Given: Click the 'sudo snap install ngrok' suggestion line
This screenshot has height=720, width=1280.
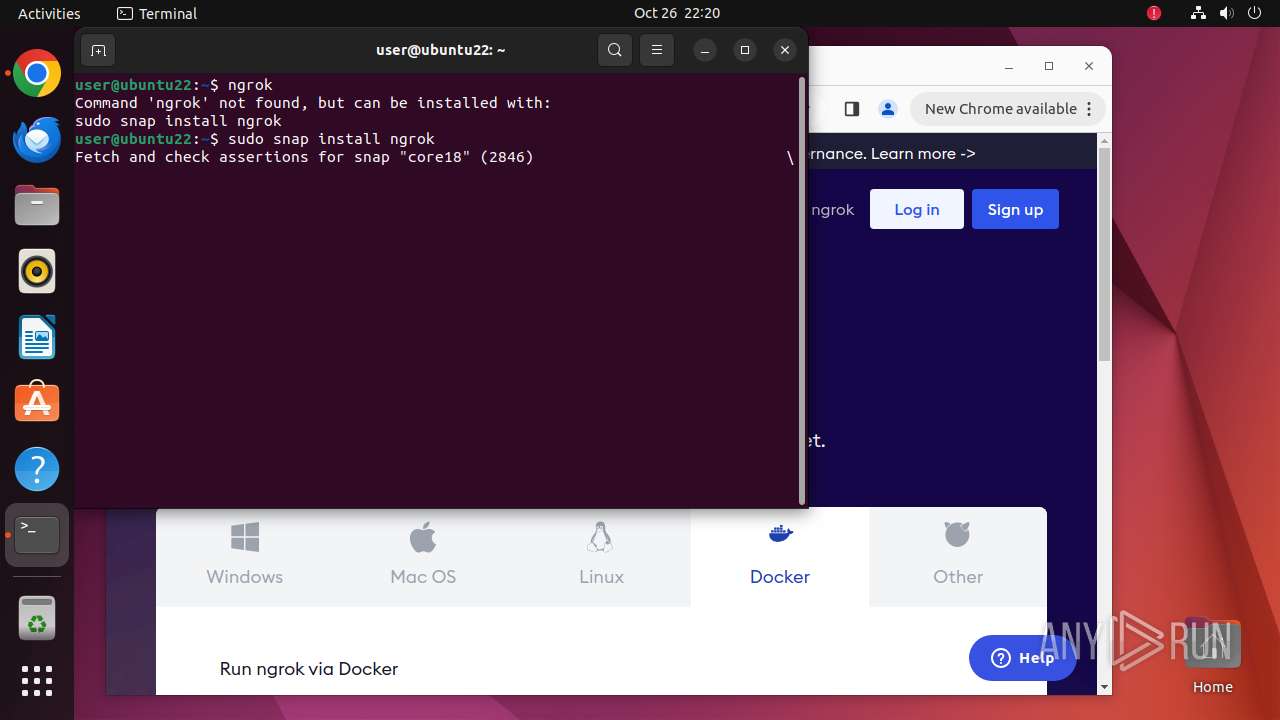Looking at the screenshot, I should point(179,121).
